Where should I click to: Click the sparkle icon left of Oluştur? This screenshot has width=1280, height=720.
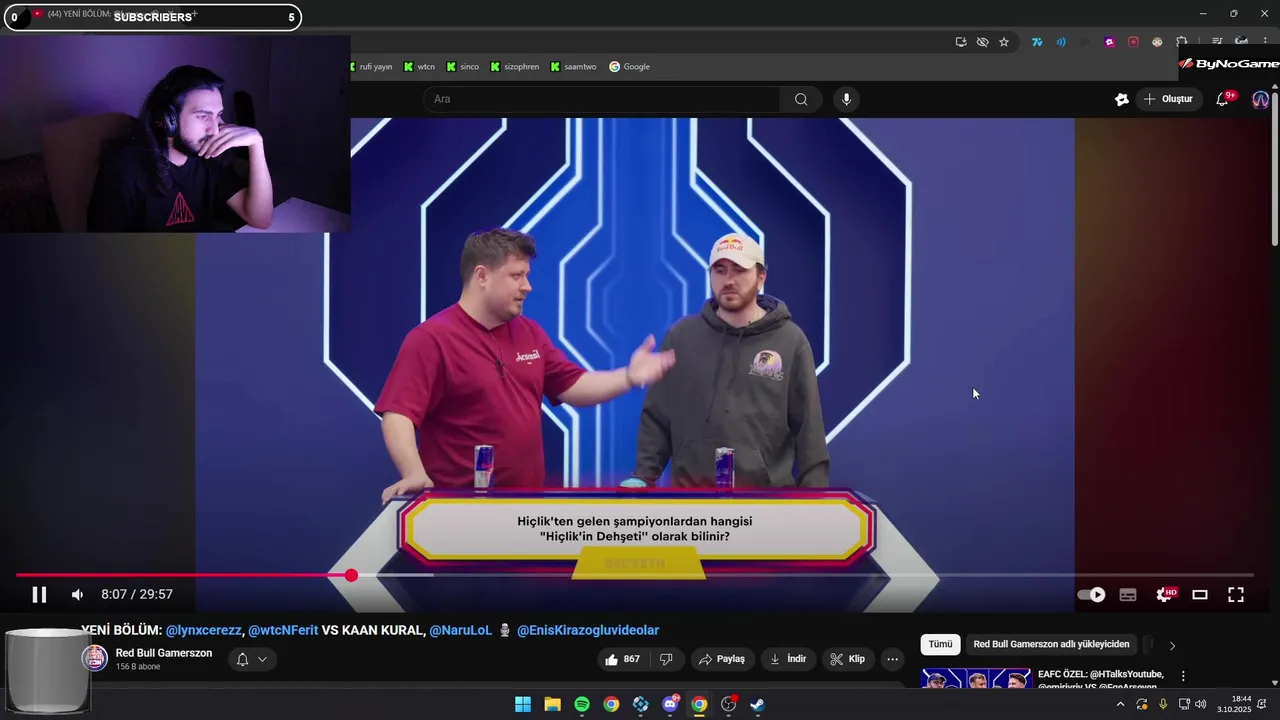click(1122, 99)
